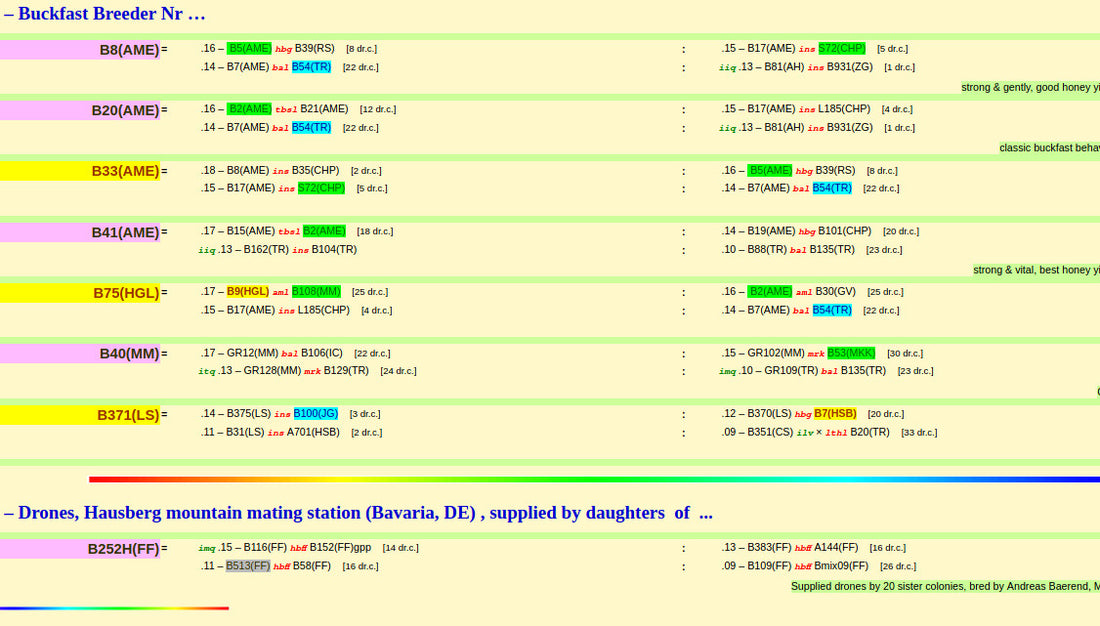The height and width of the screenshot is (626, 1100).
Task: Open the yellow B33(AME) breeder label
Action: coord(125,171)
